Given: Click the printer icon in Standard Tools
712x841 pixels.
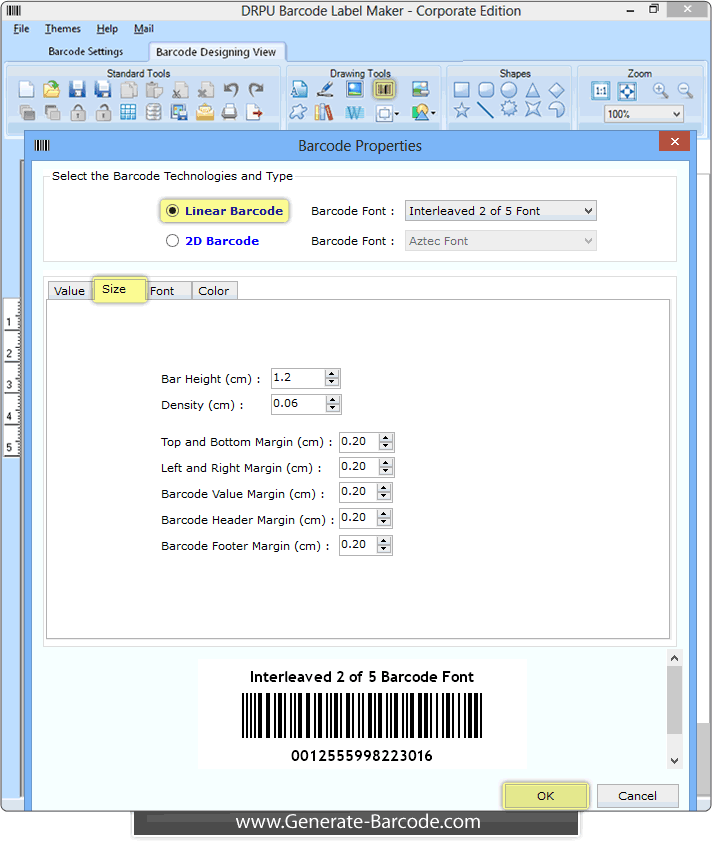Looking at the screenshot, I should click(x=230, y=113).
